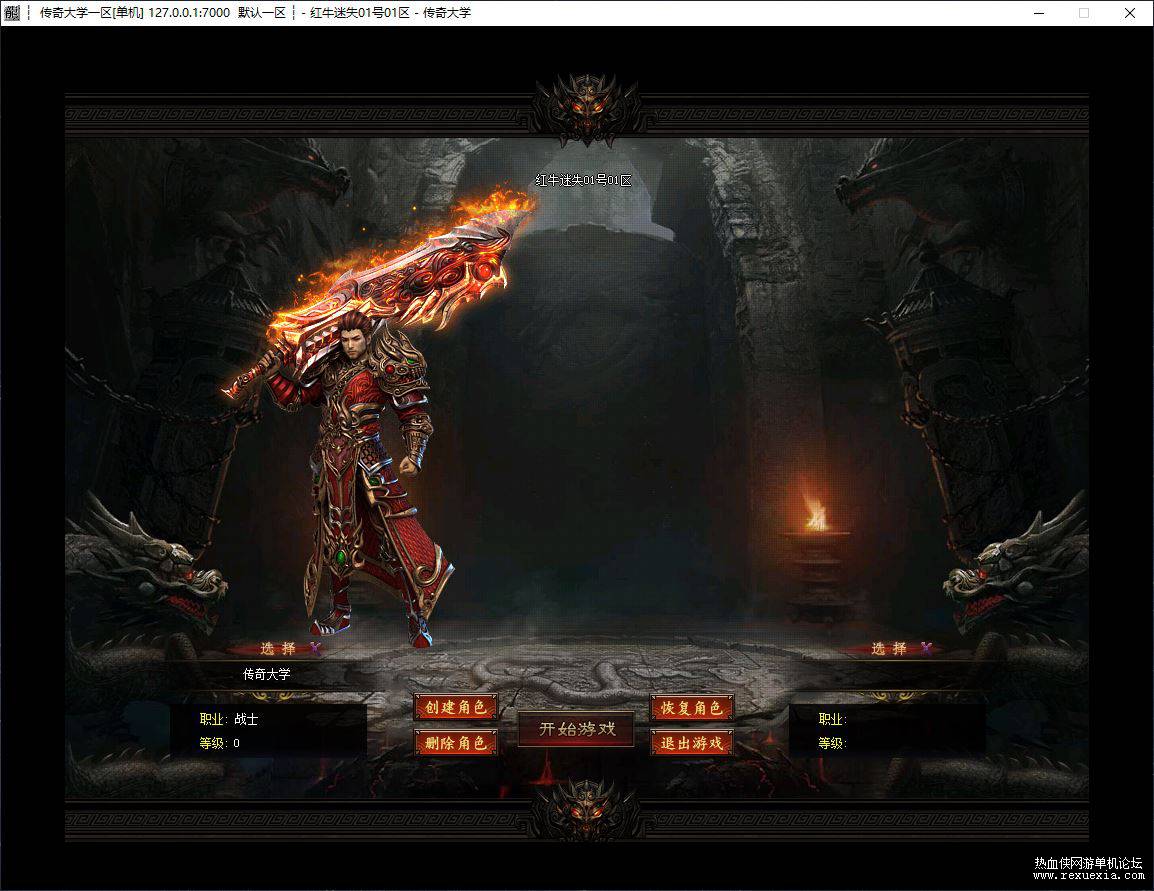Click the right panel 职业: label
Viewport: 1154px width, 891px height.
point(832,720)
